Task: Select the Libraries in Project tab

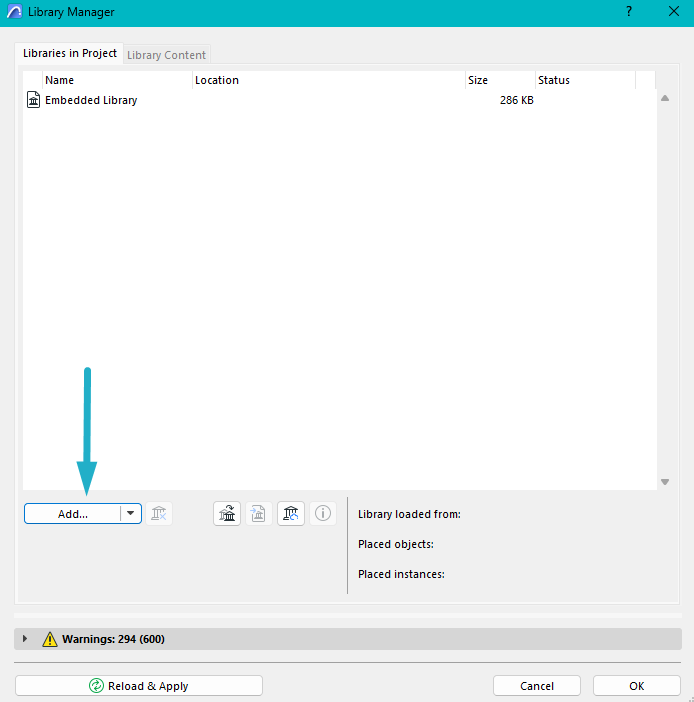Action: [69, 53]
